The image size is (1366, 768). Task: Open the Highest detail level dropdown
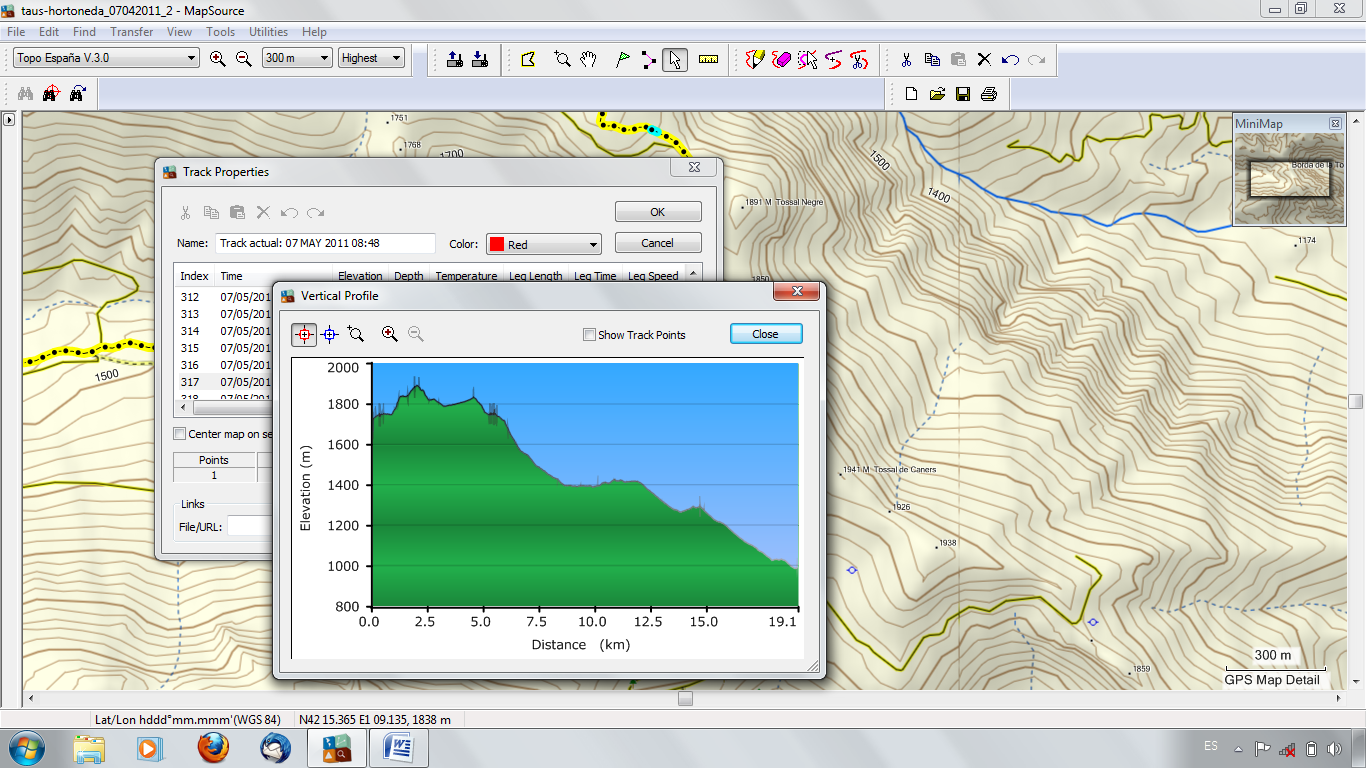(x=371, y=58)
